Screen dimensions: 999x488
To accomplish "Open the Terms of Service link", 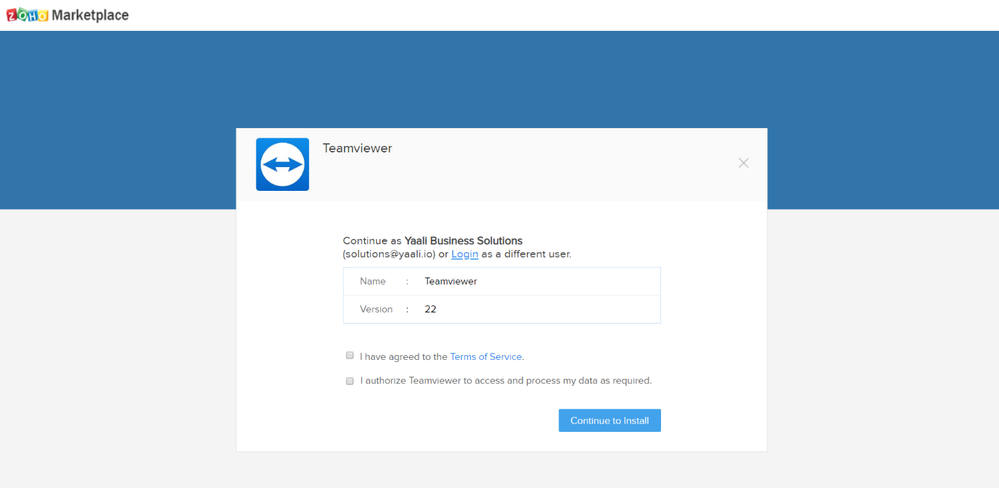I will [486, 357].
